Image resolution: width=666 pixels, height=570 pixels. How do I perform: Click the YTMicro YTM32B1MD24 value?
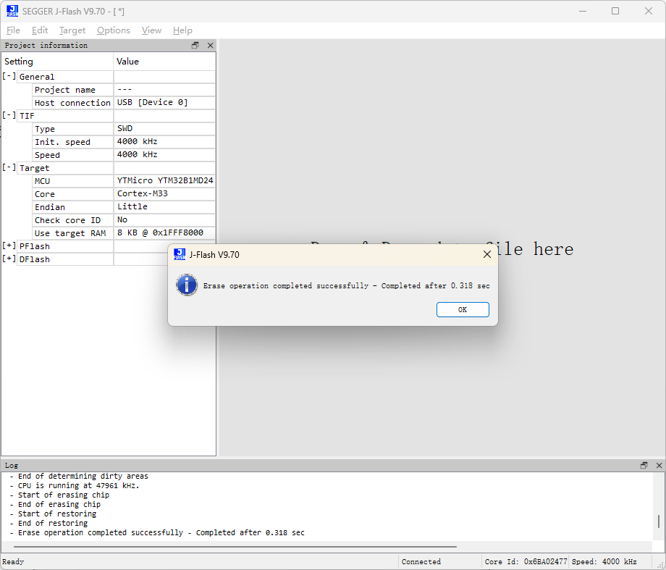tap(164, 181)
